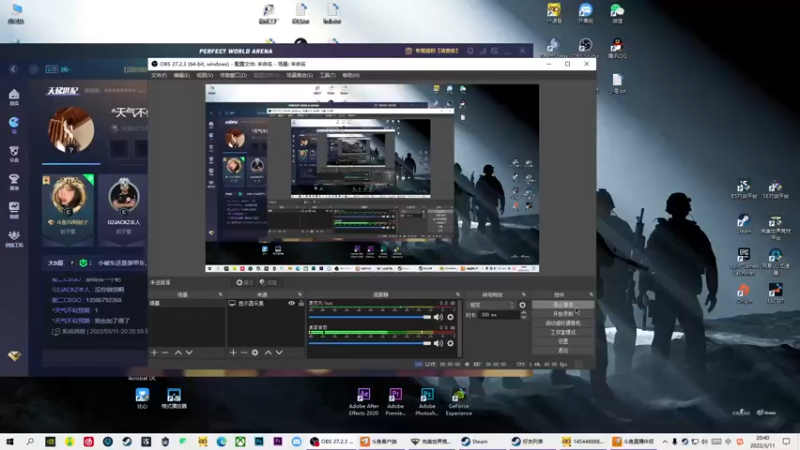Open source properties gear in Sources panel
800x450 pixels.
(255, 353)
